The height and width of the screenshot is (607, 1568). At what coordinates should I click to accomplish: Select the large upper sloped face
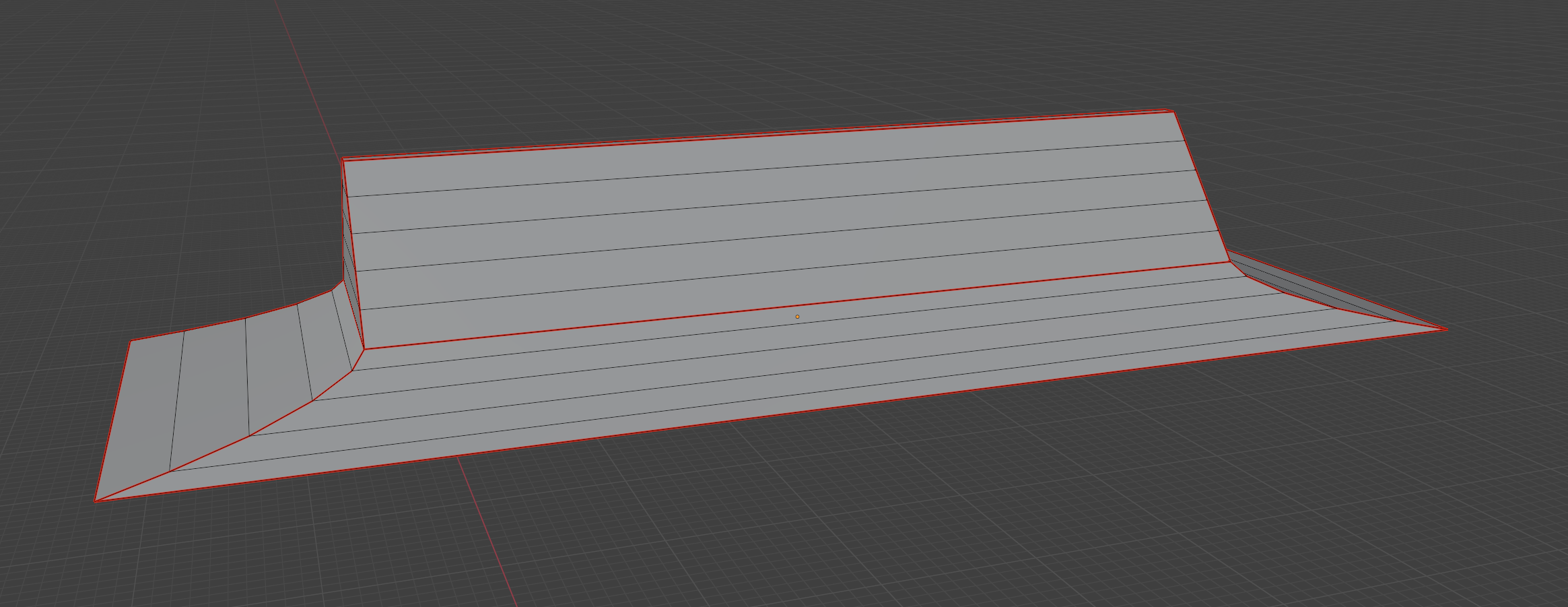774,222
